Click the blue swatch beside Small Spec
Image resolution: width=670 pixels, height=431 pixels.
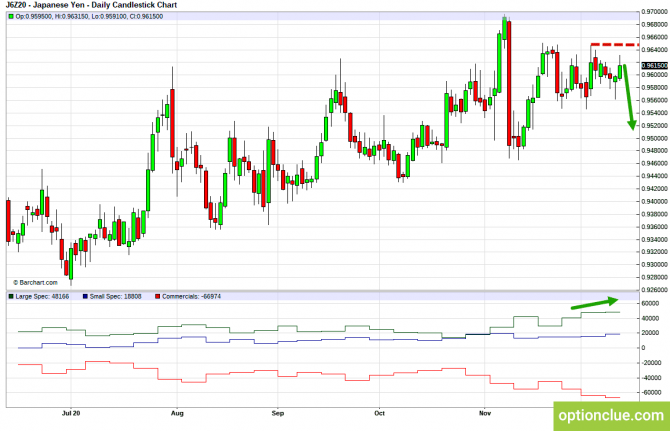[x=85, y=296]
